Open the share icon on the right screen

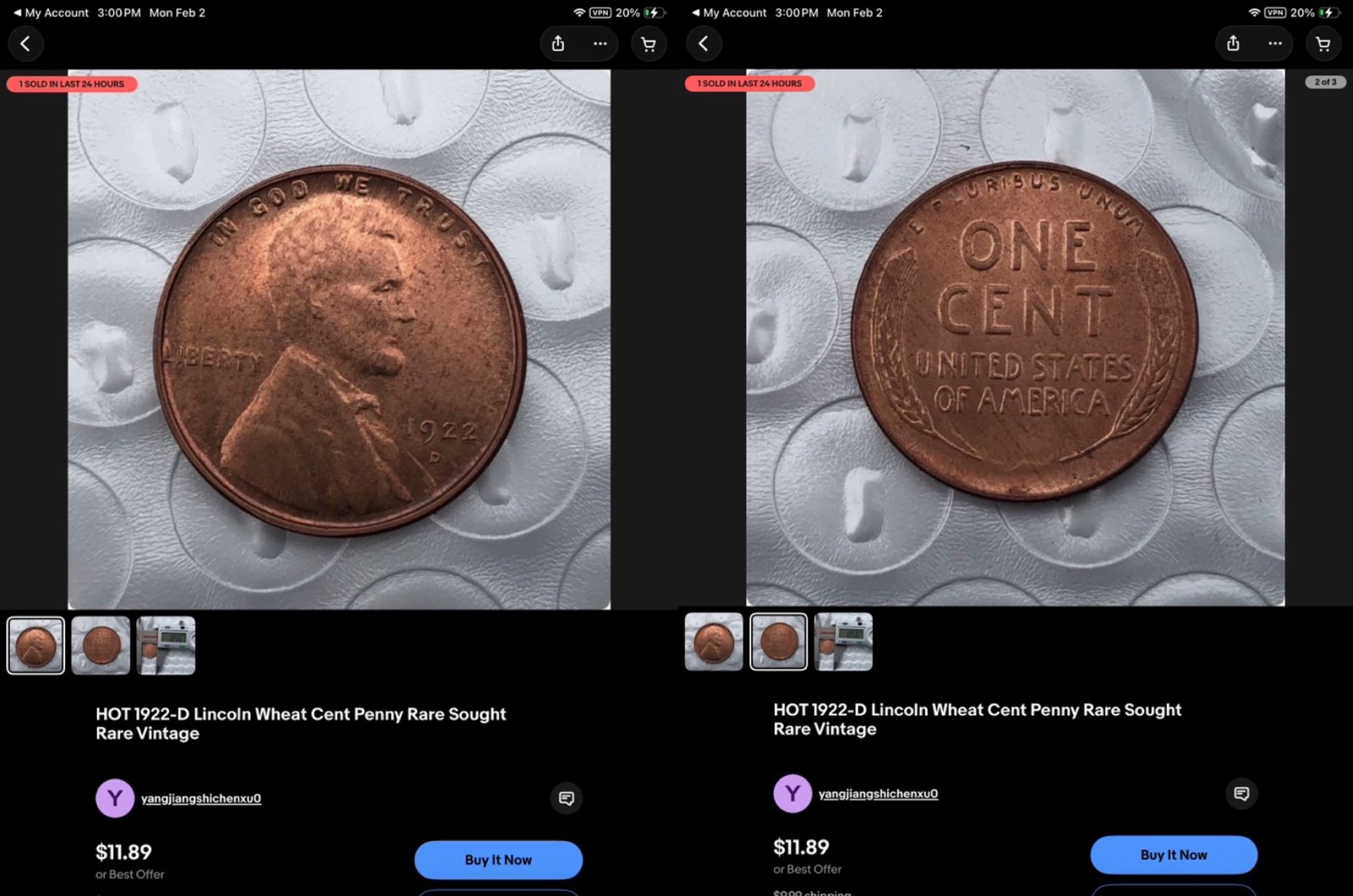(1233, 43)
